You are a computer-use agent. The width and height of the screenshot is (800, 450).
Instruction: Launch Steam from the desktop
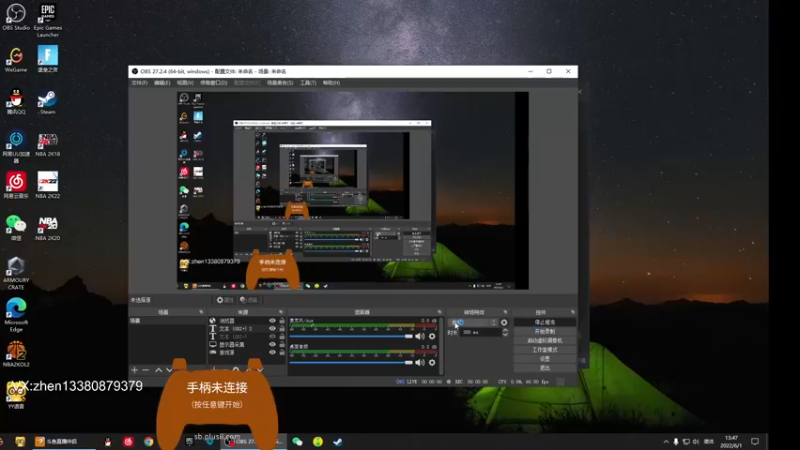coord(47,102)
